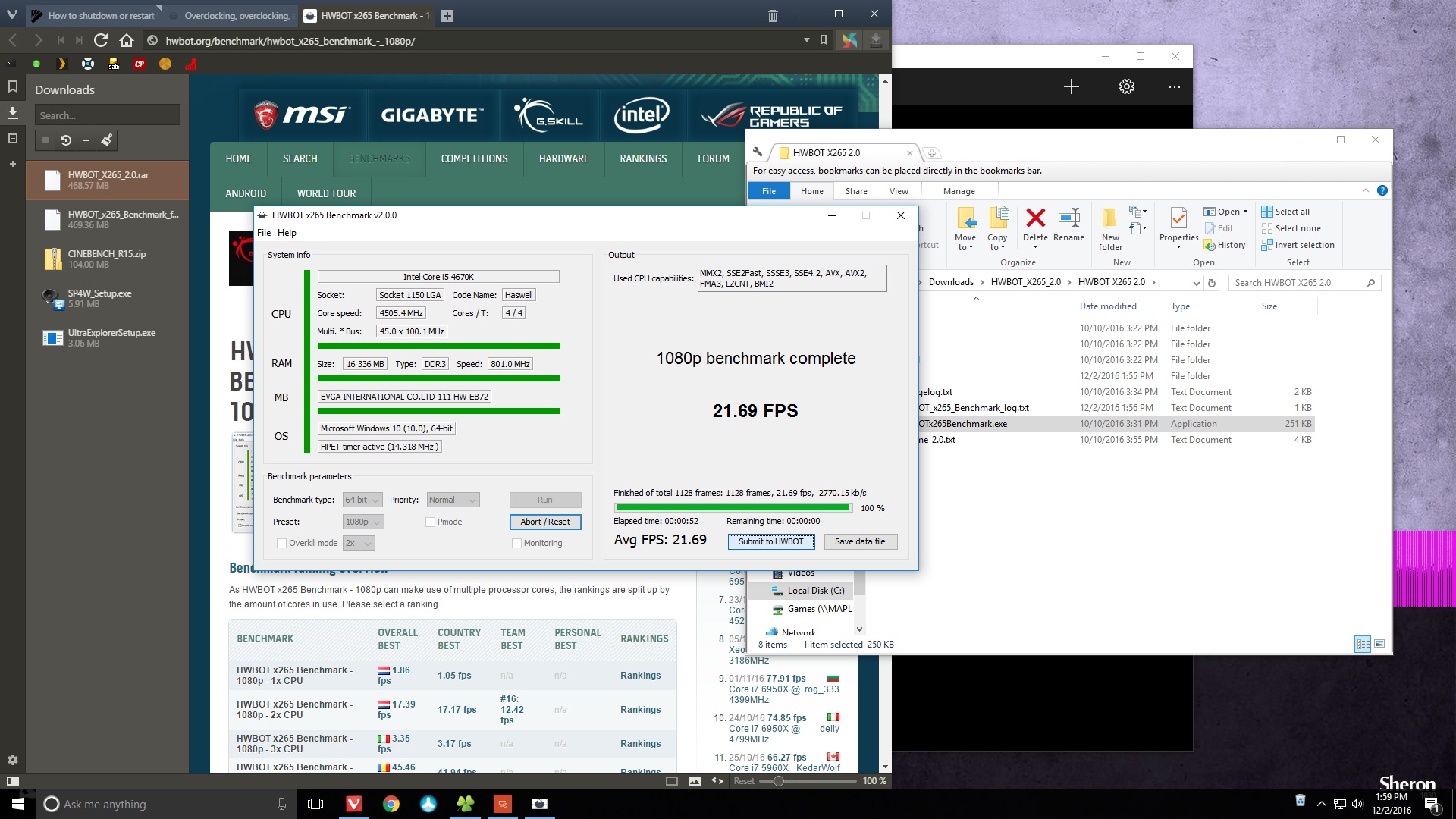Collapse the Explorer ribbon with chevron
The height and width of the screenshot is (819, 1456).
tap(1366, 190)
